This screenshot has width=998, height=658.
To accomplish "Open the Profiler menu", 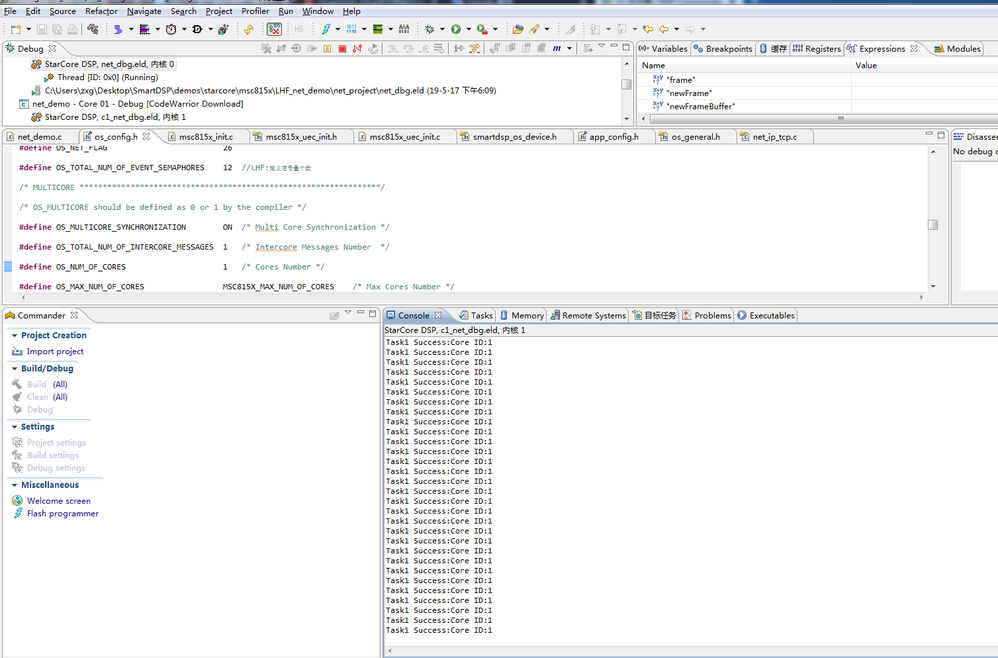I will click(x=255, y=11).
